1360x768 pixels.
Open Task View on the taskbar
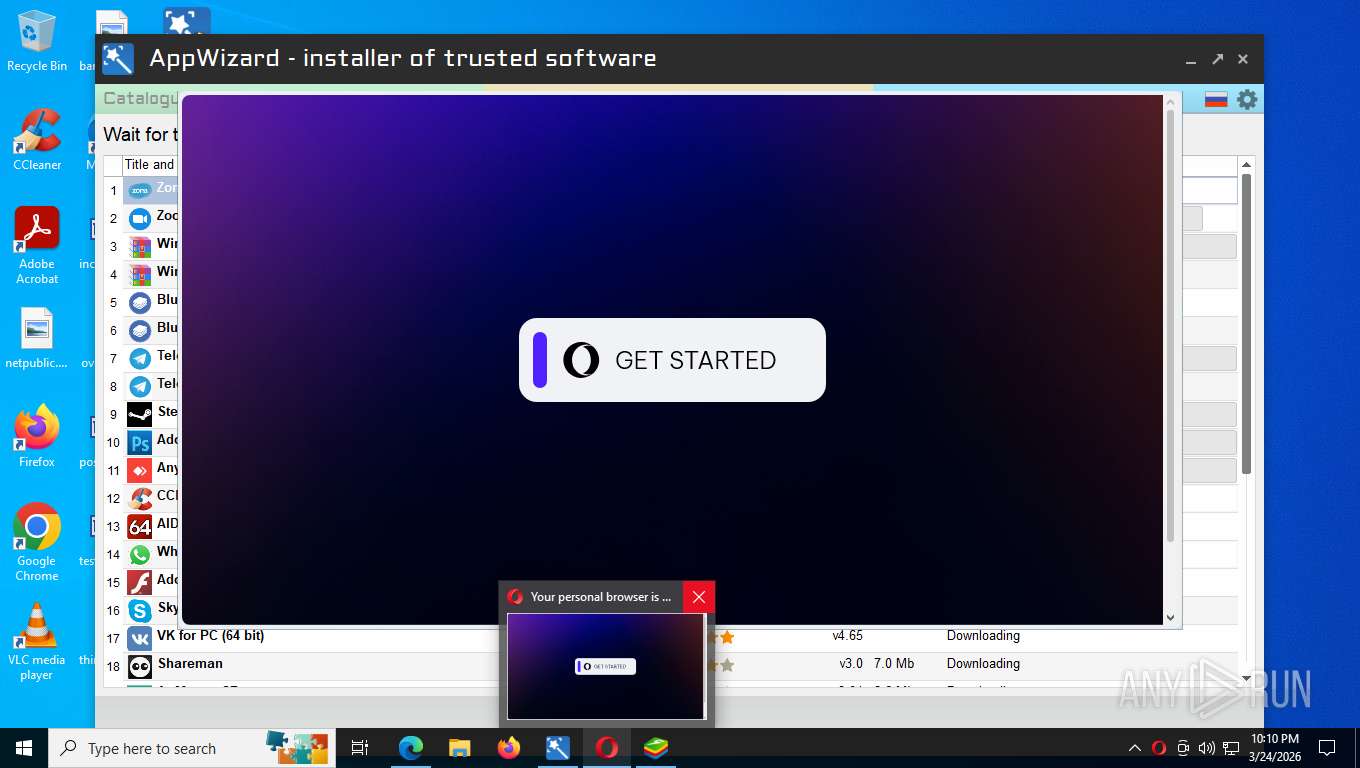tap(360, 748)
